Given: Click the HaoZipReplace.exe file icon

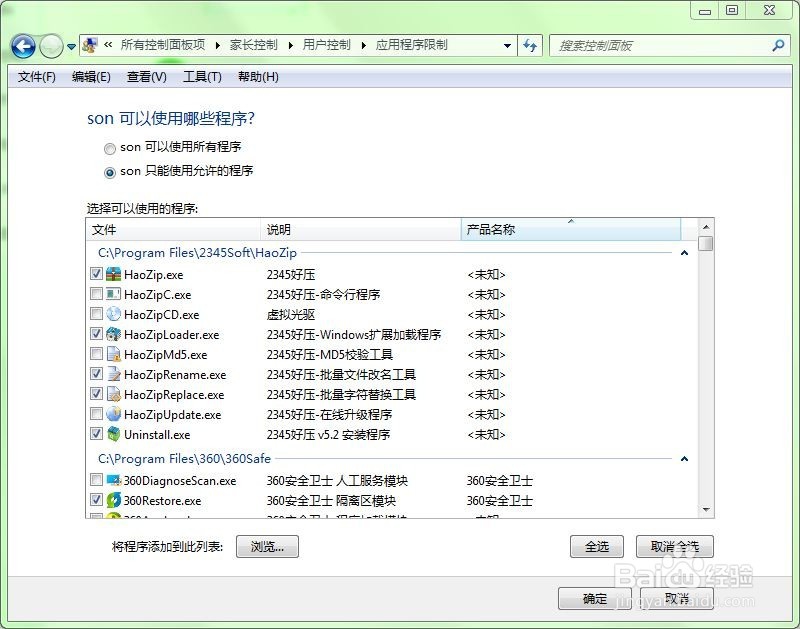Looking at the screenshot, I should pyautogui.click(x=113, y=394).
